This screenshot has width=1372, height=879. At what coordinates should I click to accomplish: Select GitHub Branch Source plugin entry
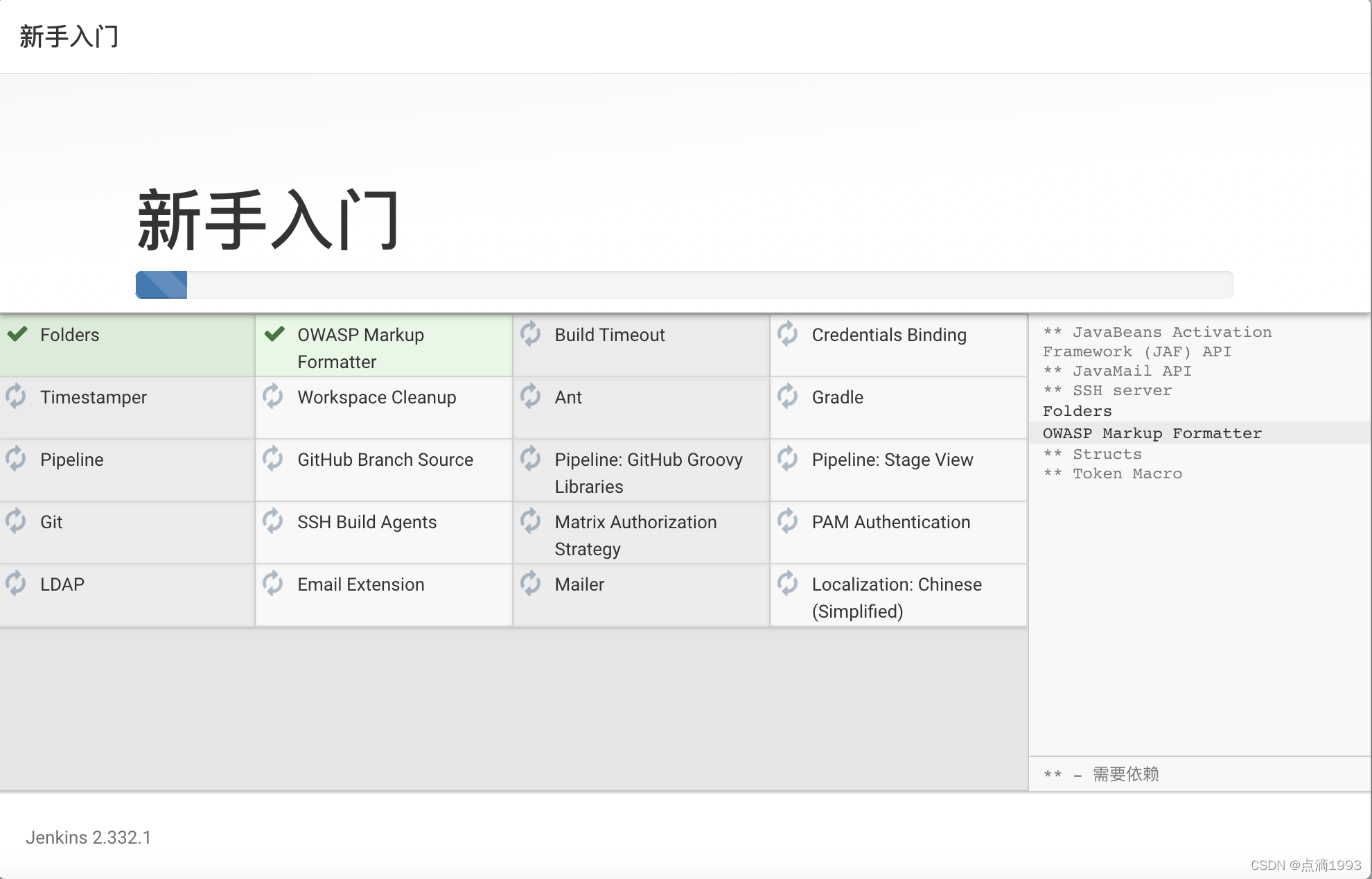coord(385,460)
